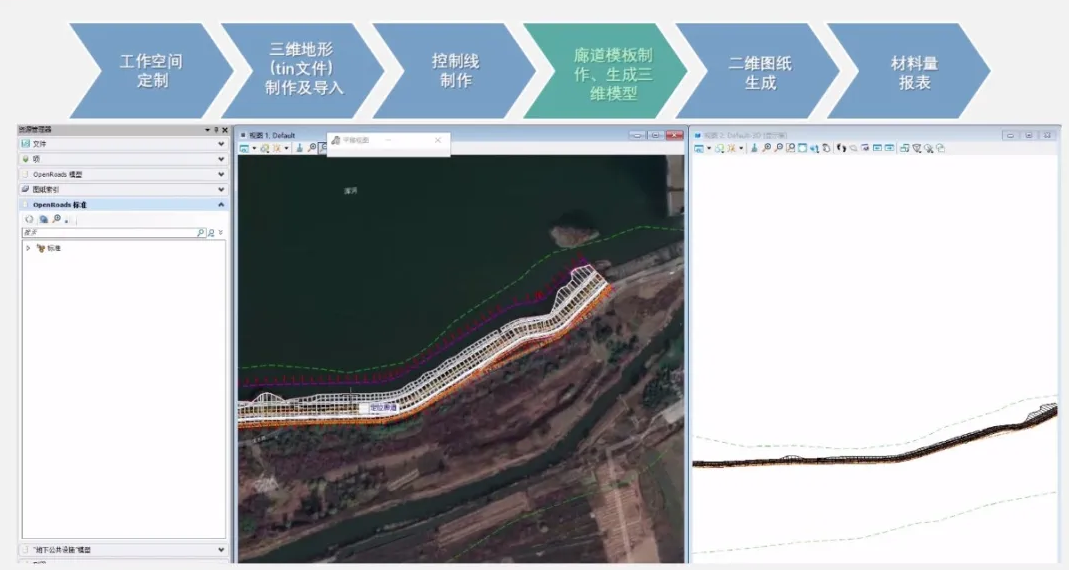Expand the 标准 tree node arrow
The image size is (1069, 570).
[x=28, y=248]
